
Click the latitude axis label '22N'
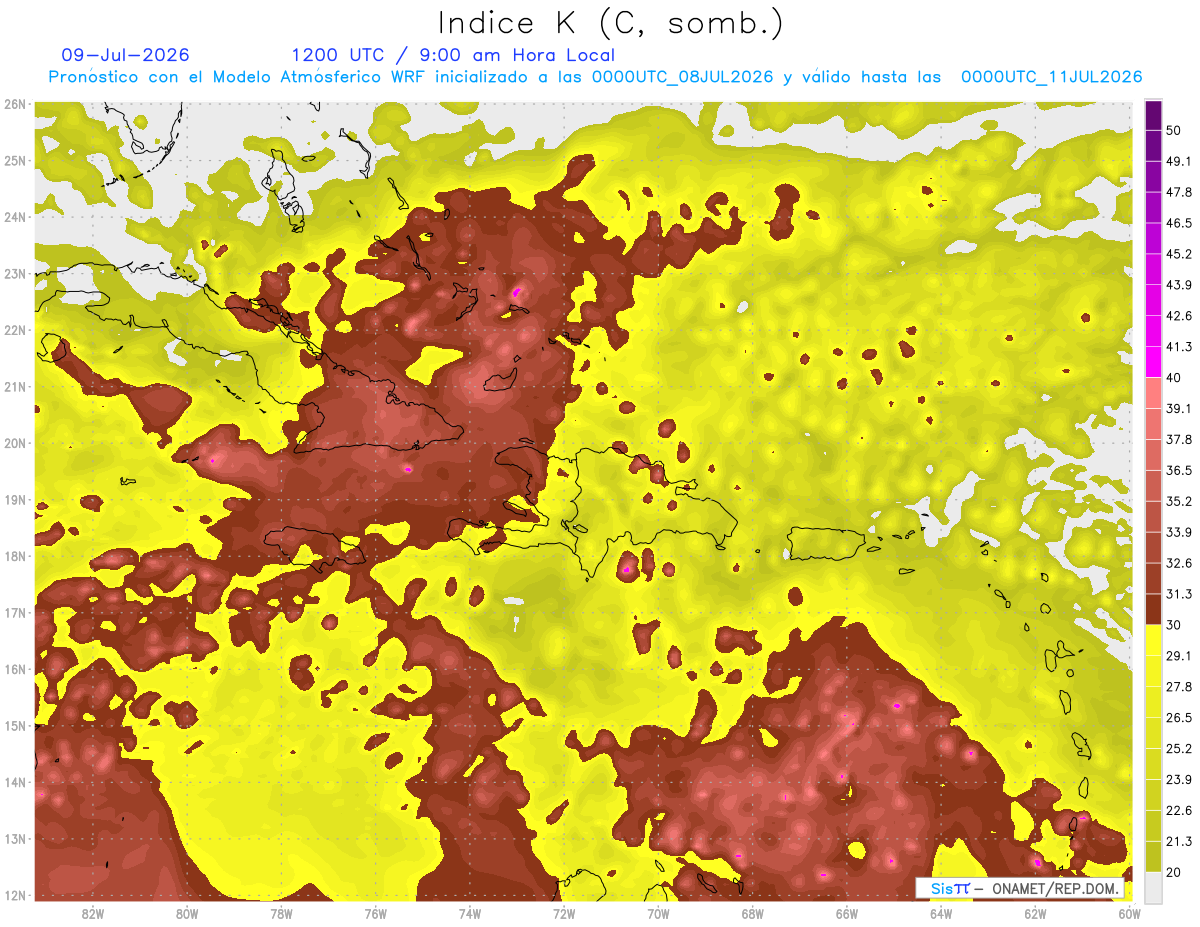15,330
